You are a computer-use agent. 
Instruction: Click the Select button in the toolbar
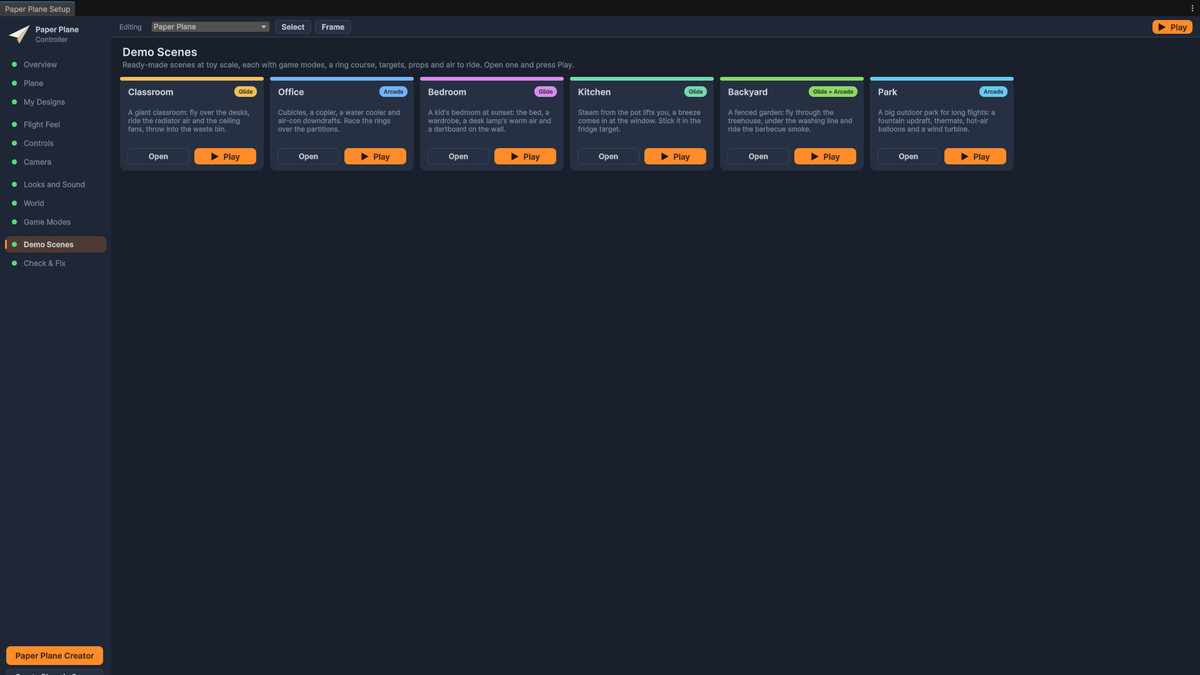click(x=293, y=27)
